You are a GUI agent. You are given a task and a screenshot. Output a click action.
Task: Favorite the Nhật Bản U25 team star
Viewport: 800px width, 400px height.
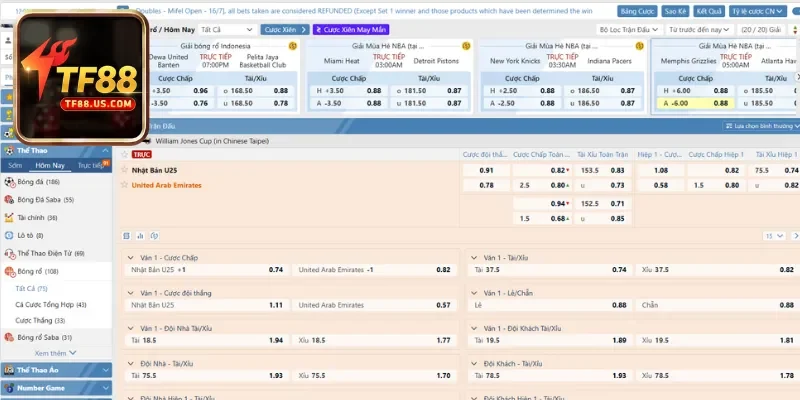coord(124,170)
